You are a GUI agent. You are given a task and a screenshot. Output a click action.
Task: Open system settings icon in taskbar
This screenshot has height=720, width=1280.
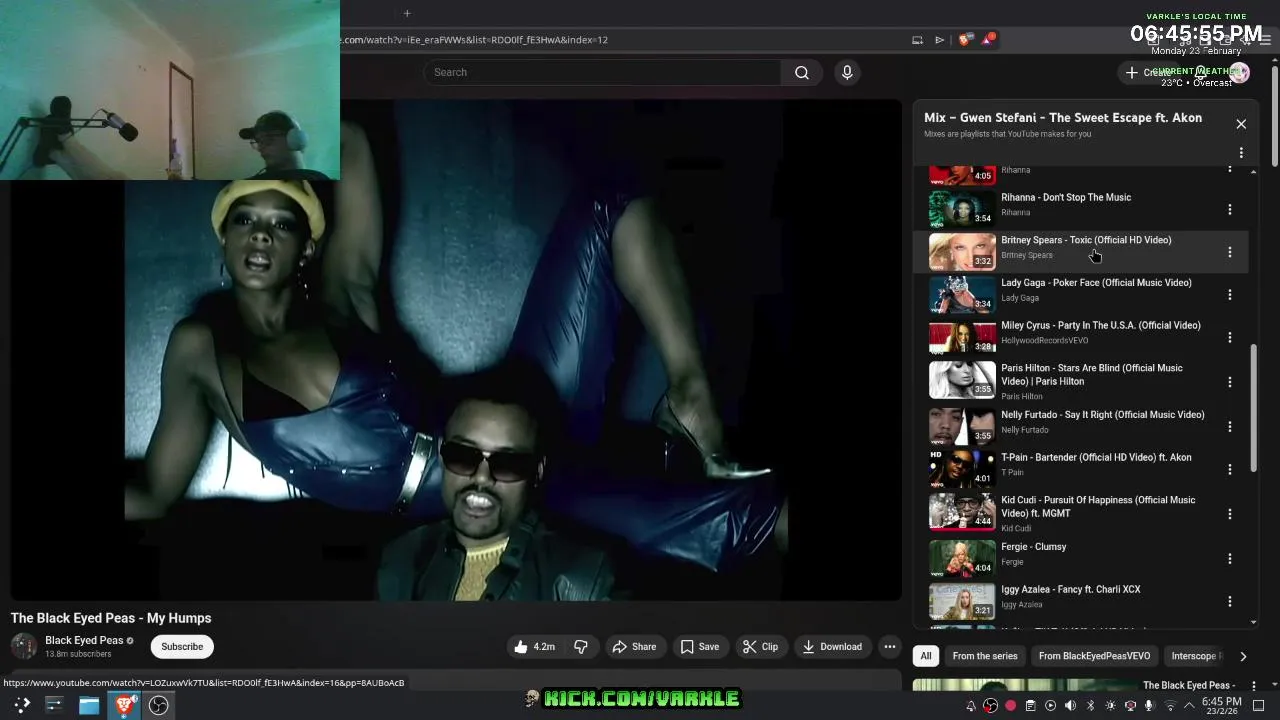pyautogui.click(x=54, y=705)
